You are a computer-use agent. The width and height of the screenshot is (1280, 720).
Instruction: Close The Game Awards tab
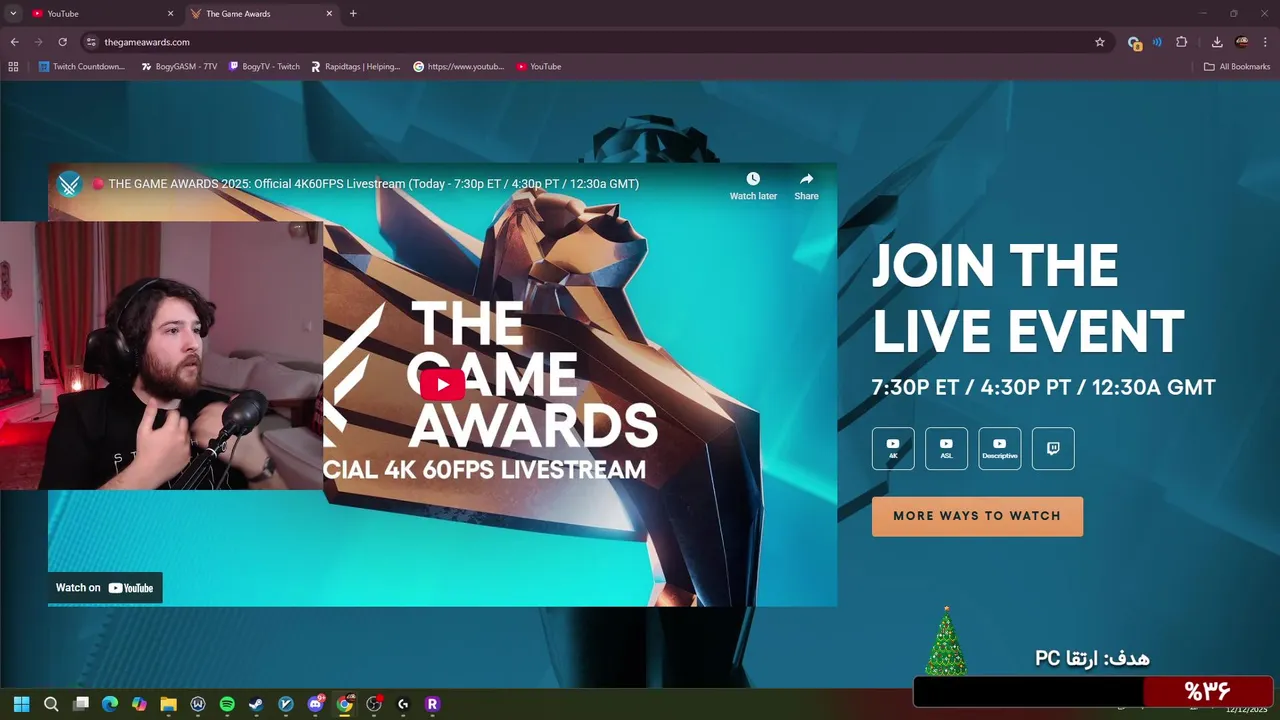(x=329, y=14)
